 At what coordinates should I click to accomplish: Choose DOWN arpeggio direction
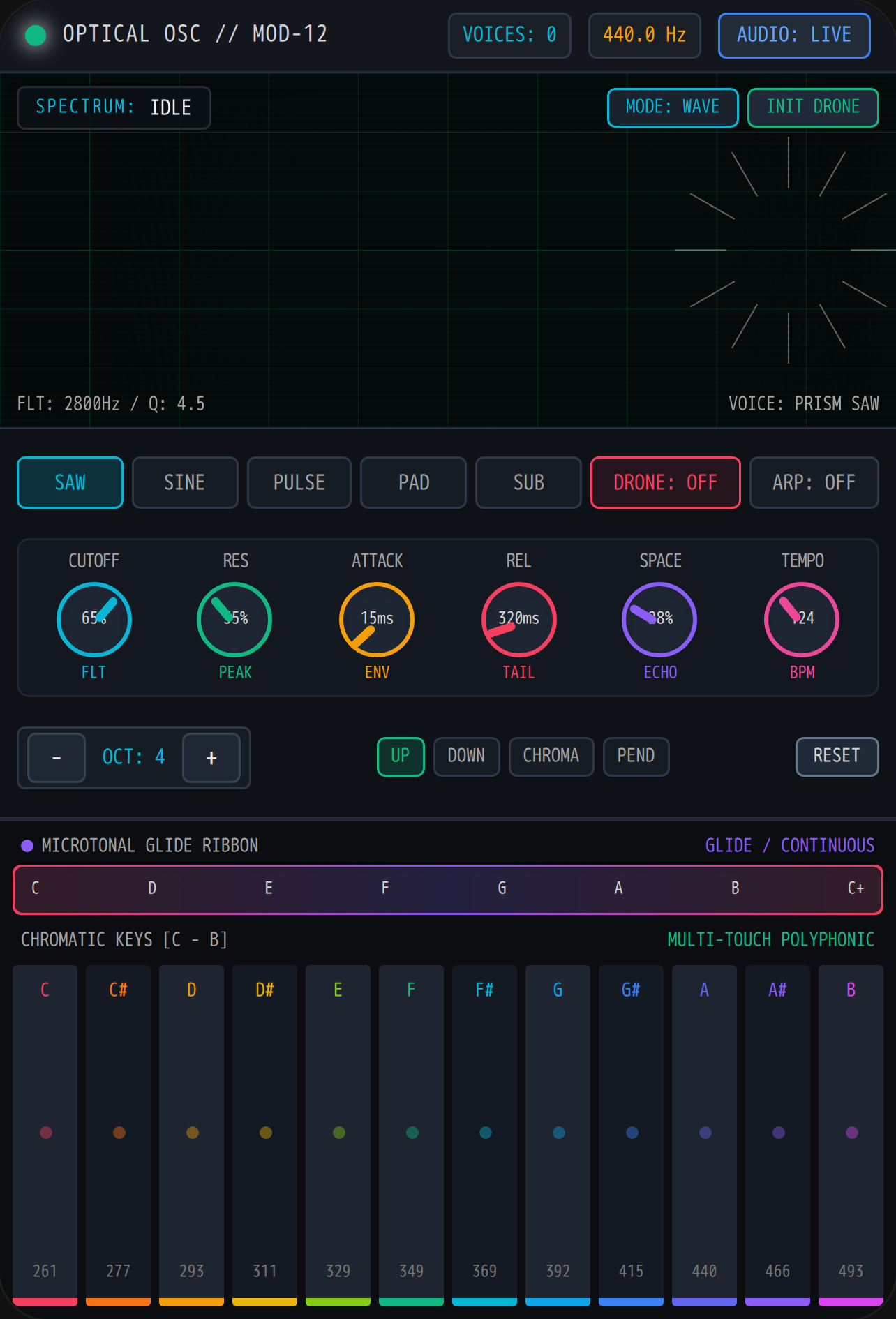click(466, 757)
